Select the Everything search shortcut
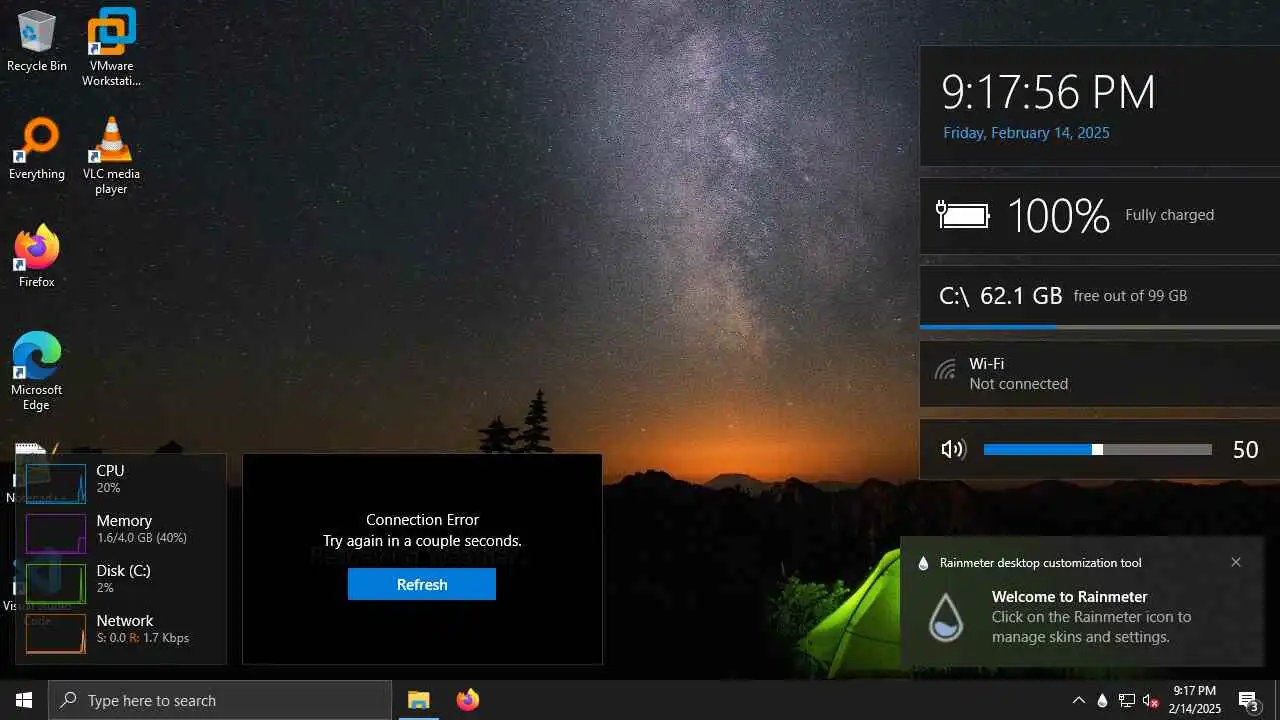1280x720 pixels. coord(37,149)
